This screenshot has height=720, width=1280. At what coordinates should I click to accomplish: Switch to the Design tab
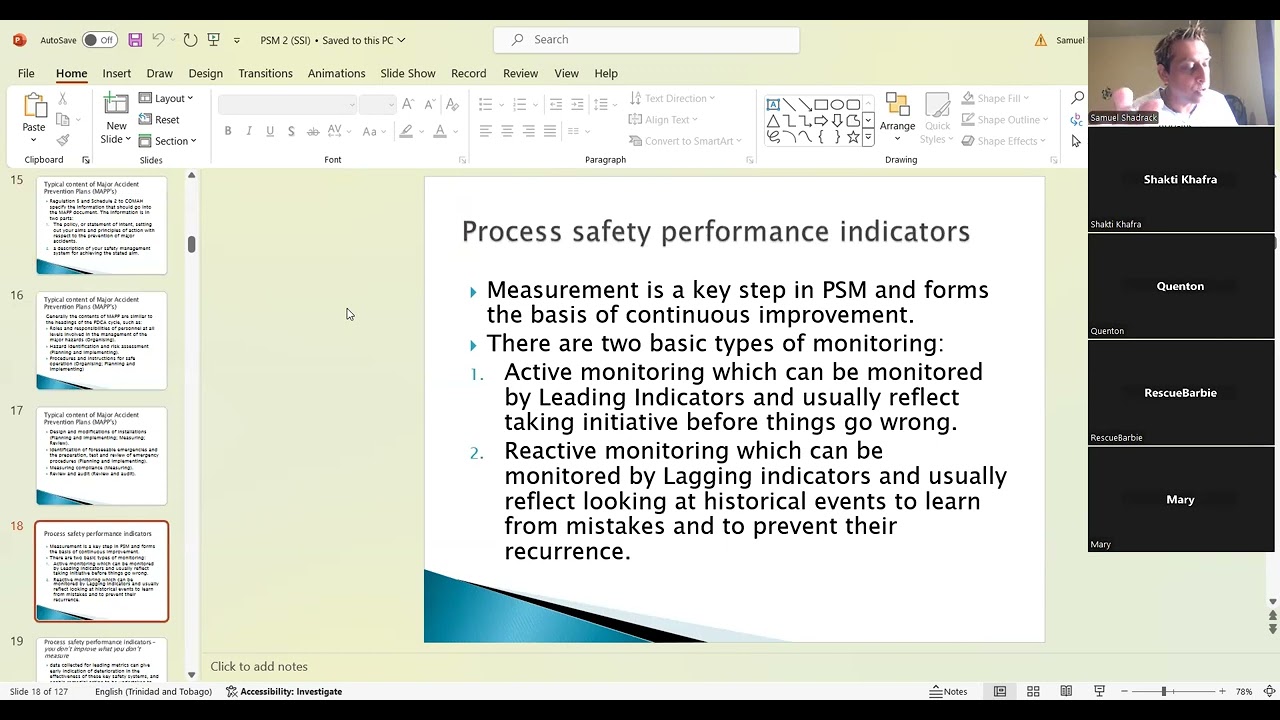(205, 73)
